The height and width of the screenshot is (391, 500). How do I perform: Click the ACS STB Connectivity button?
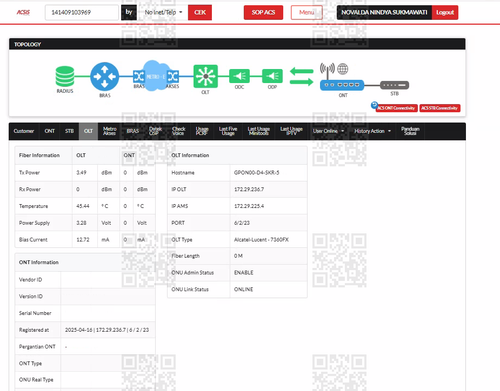pyautogui.click(x=440, y=108)
